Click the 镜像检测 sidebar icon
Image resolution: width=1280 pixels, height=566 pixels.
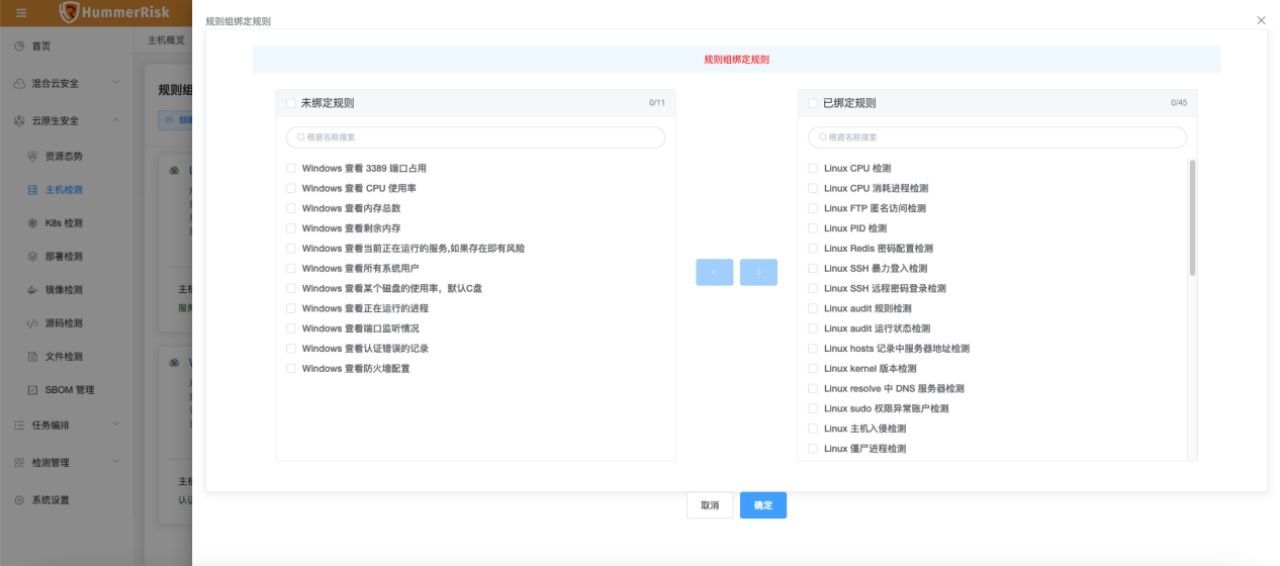[x=32, y=290]
